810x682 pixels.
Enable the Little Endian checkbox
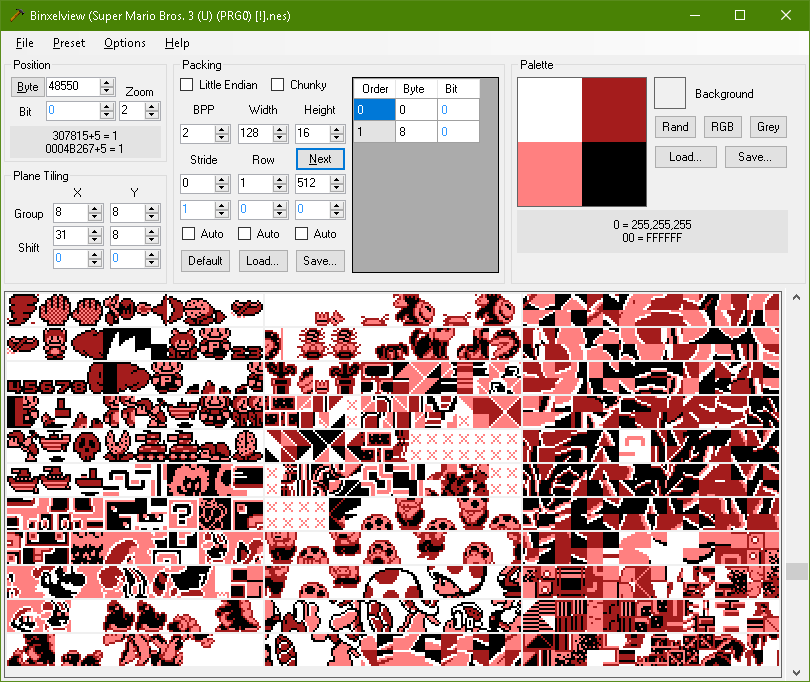tap(185, 85)
